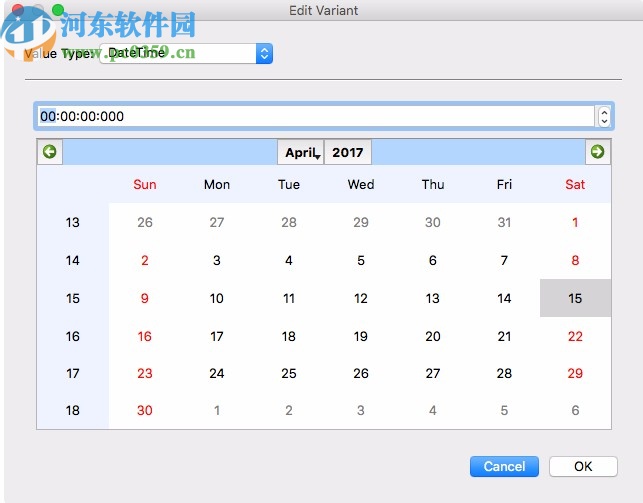Viewport: 643px width, 503px height.
Task: Select Saturday April 8
Action: [575, 261]
